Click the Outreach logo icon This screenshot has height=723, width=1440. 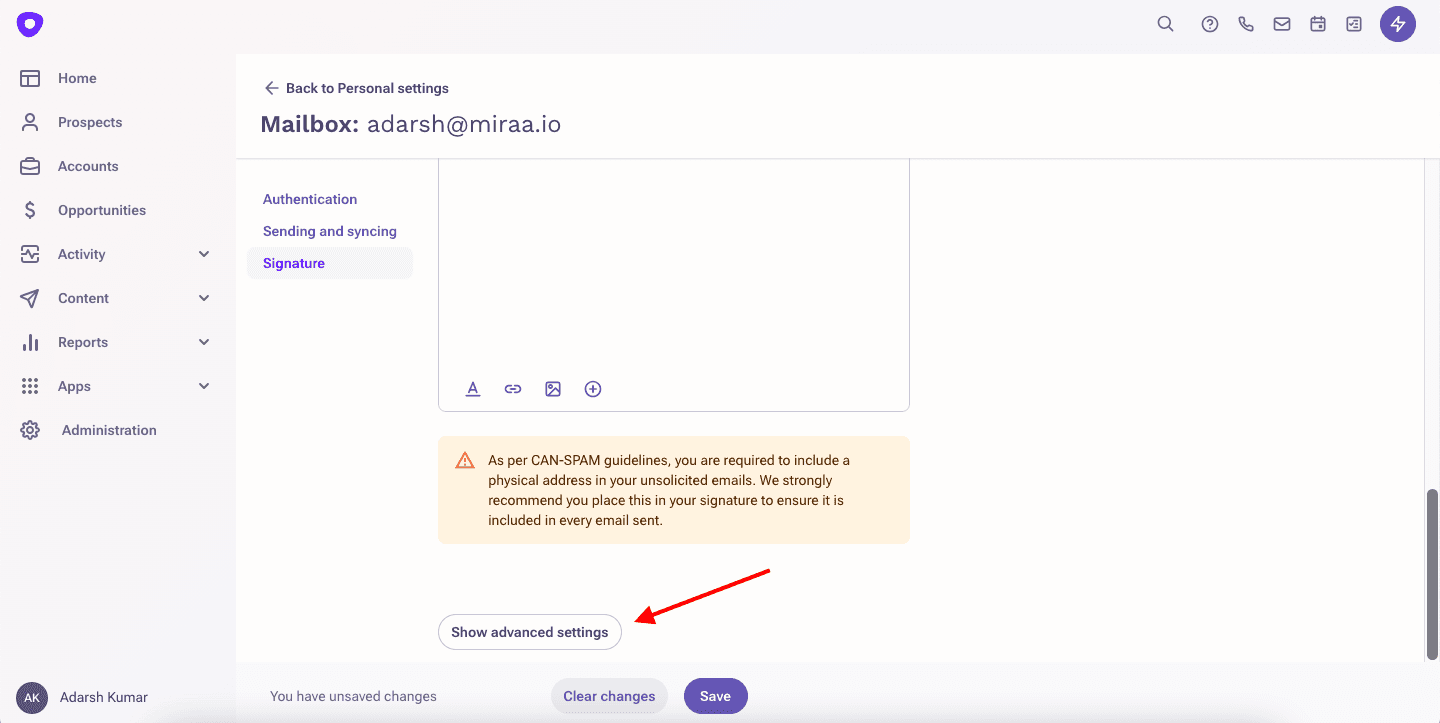[x=30, y=24]
